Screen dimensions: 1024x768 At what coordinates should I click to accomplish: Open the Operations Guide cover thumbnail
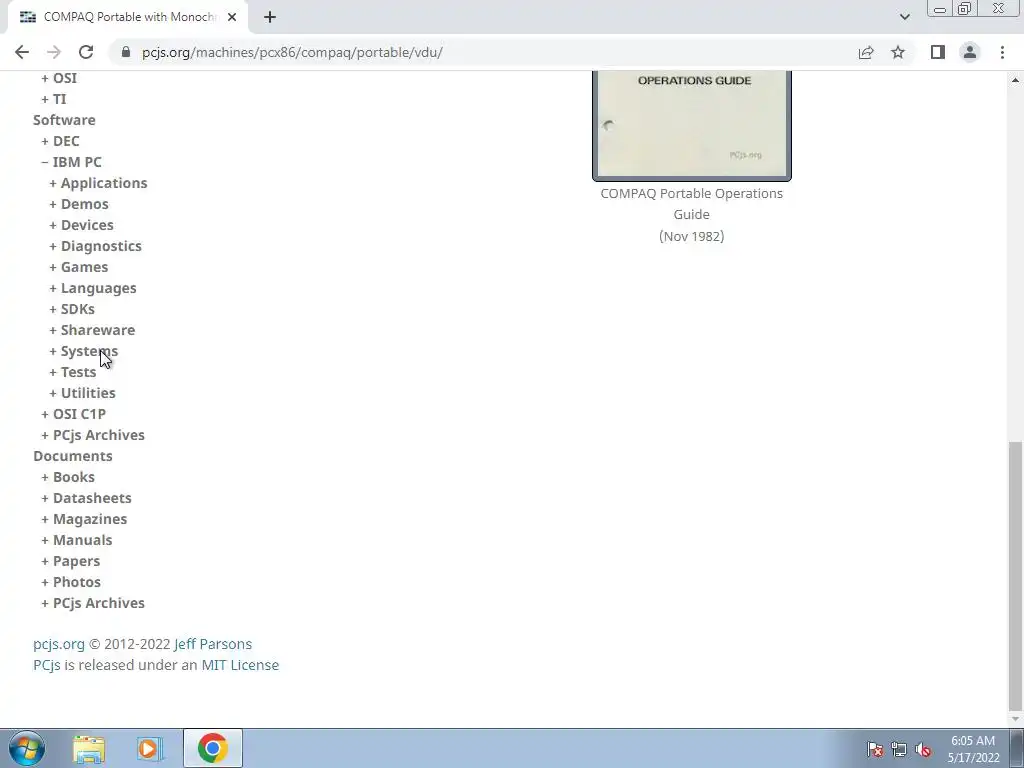[x=692, y=125]
